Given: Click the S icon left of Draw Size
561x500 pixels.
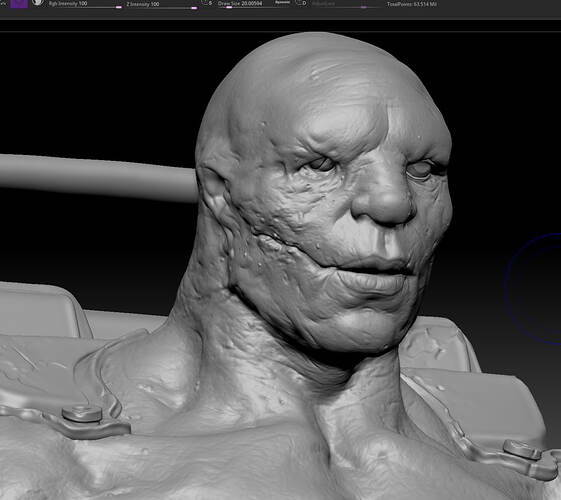Looking at the screenshot, I should click(207, 3).
